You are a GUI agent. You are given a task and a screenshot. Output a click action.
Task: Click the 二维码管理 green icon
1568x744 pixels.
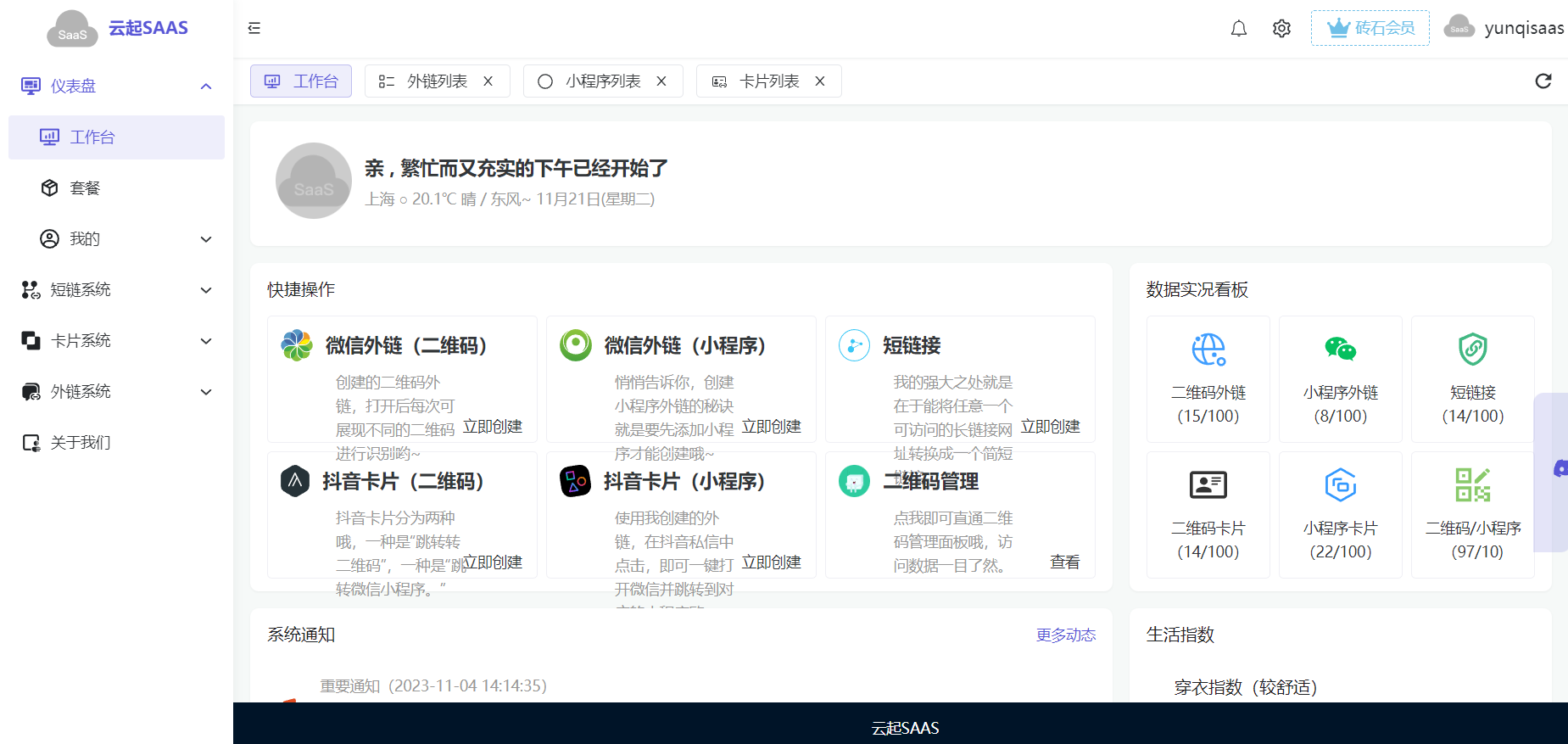(x=855, y=481)
